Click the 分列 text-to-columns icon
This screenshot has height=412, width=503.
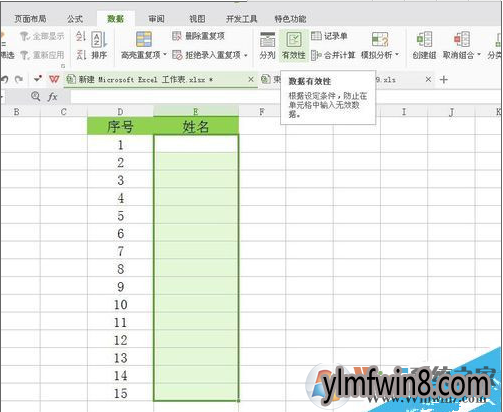tap(267, 40)
